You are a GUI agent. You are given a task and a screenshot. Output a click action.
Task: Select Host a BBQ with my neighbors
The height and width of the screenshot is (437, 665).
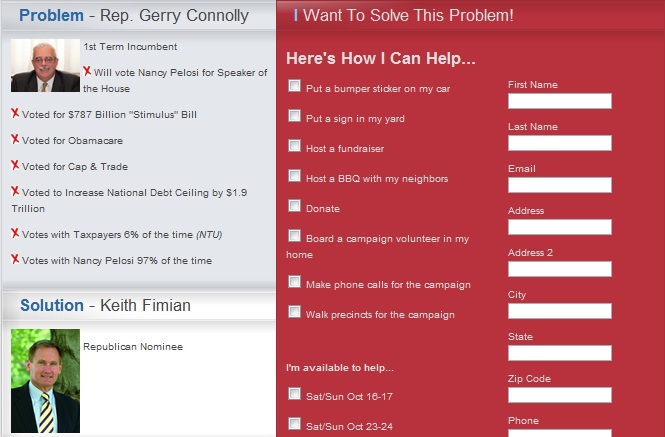(x=294, y=176)
